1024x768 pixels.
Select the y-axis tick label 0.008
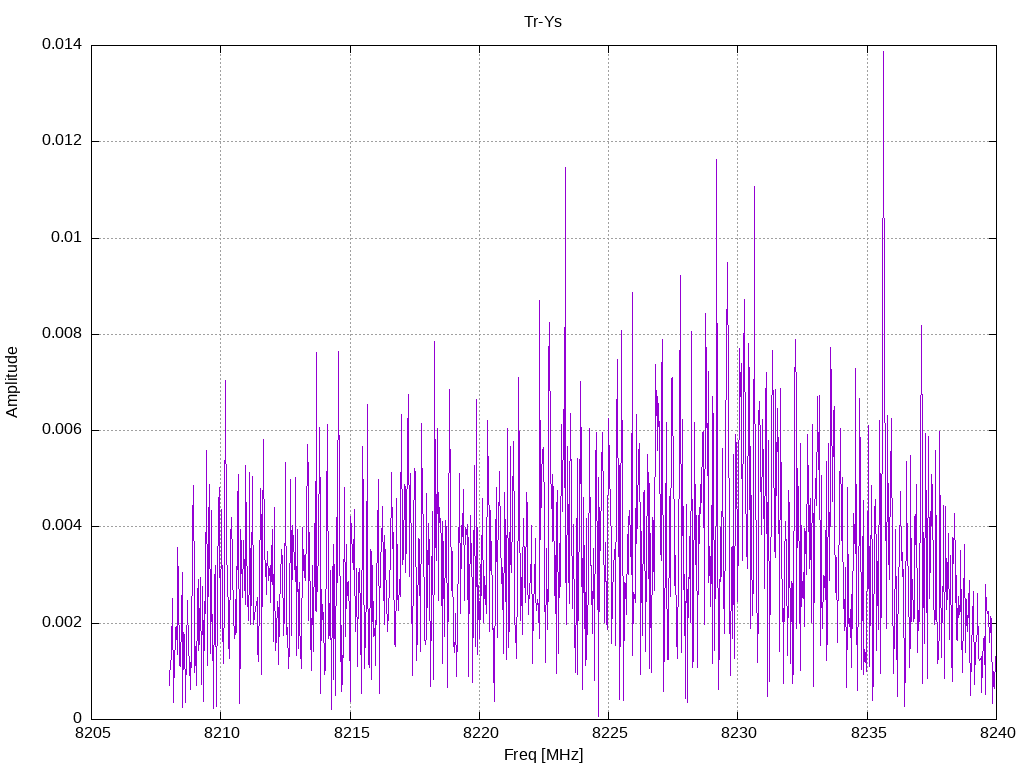[62, 333]
